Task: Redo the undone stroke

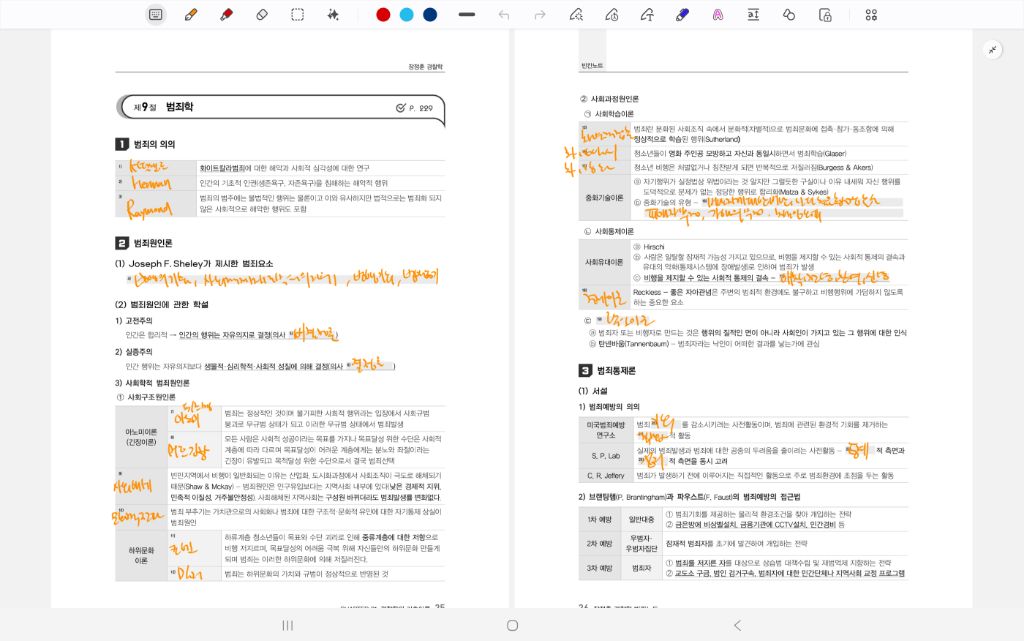Action: pos(540,14)
